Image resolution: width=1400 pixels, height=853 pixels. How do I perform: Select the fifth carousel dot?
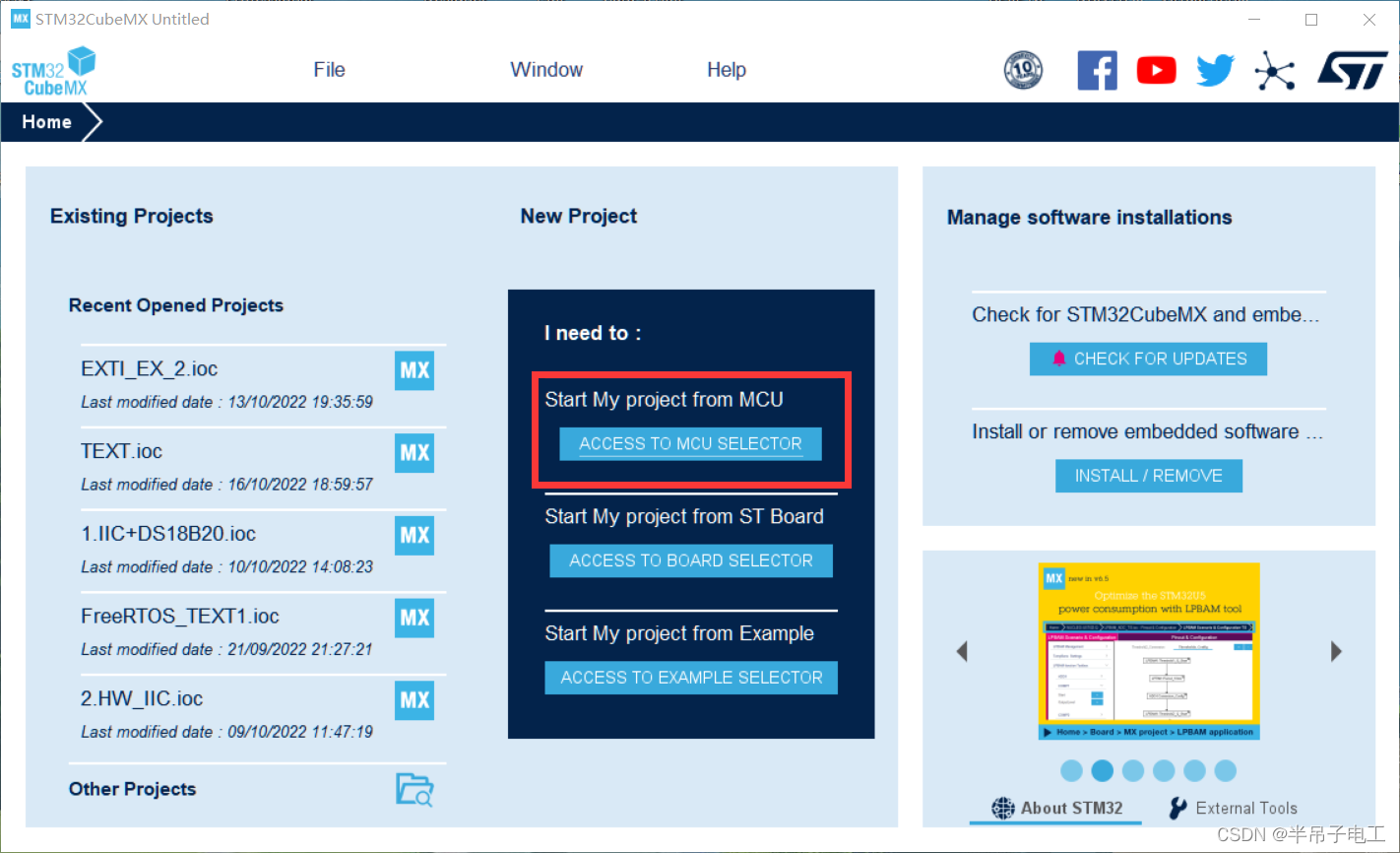click(x=1194, y=770)
